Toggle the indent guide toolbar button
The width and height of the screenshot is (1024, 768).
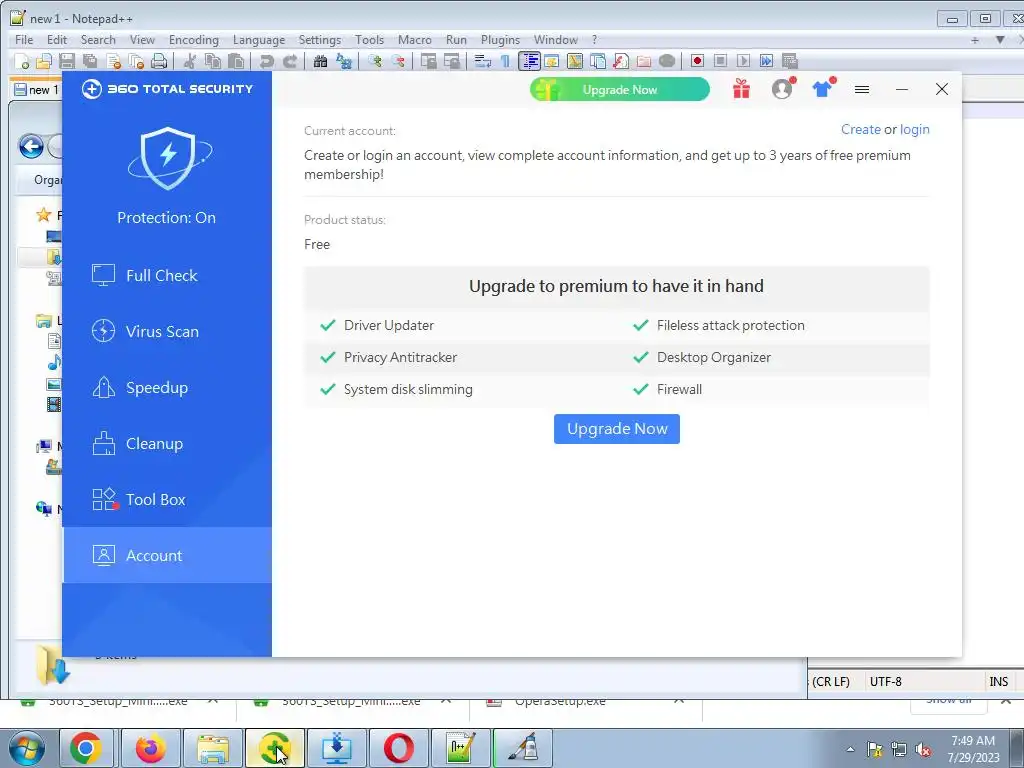point(530,61)
